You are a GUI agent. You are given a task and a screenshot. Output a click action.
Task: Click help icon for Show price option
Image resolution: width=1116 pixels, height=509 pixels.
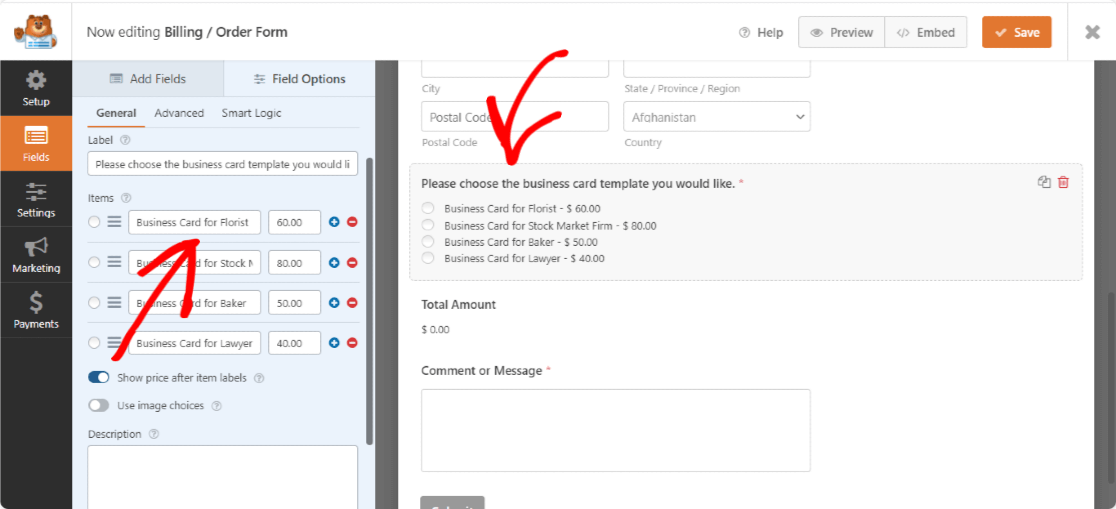[259, 378]
